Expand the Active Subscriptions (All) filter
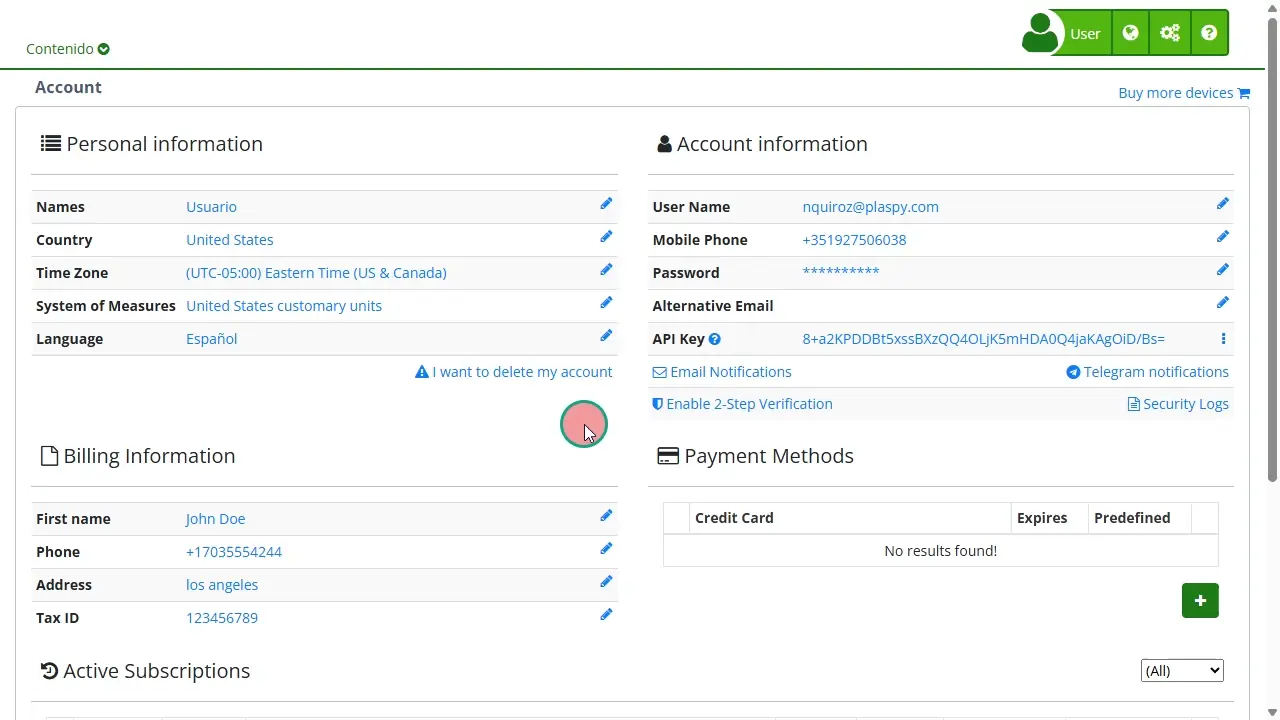The width and height of the screenshot is (1280, 720). tap(1182, 671)
